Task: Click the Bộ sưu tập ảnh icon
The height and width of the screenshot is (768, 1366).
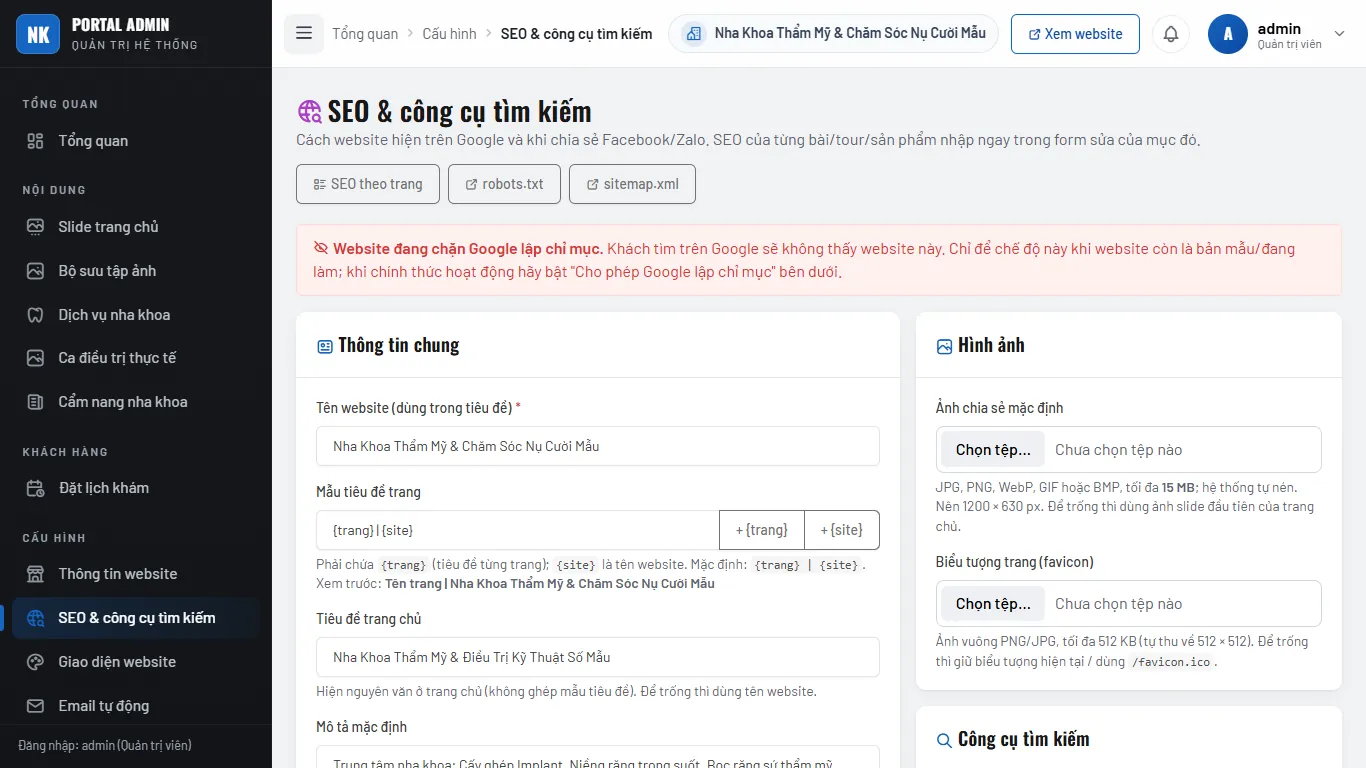Action: (35, 271)
